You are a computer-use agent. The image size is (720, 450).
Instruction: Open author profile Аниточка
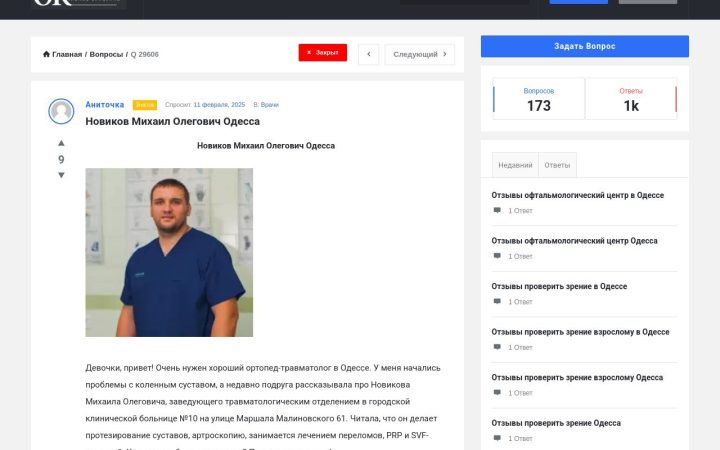coord(105,105)
